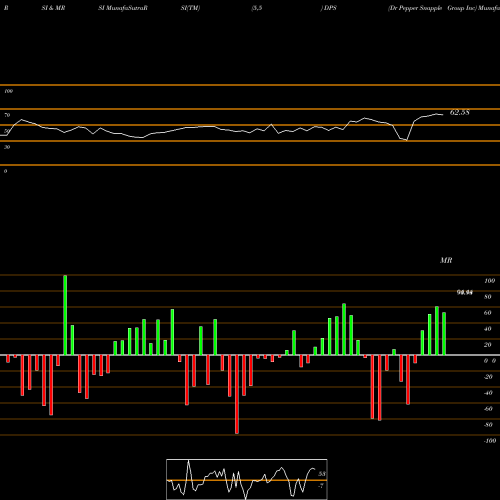Click the '-7' value in mini chart
The height and width of the screenshot is (500, 500).
click(x=321, y=486)
